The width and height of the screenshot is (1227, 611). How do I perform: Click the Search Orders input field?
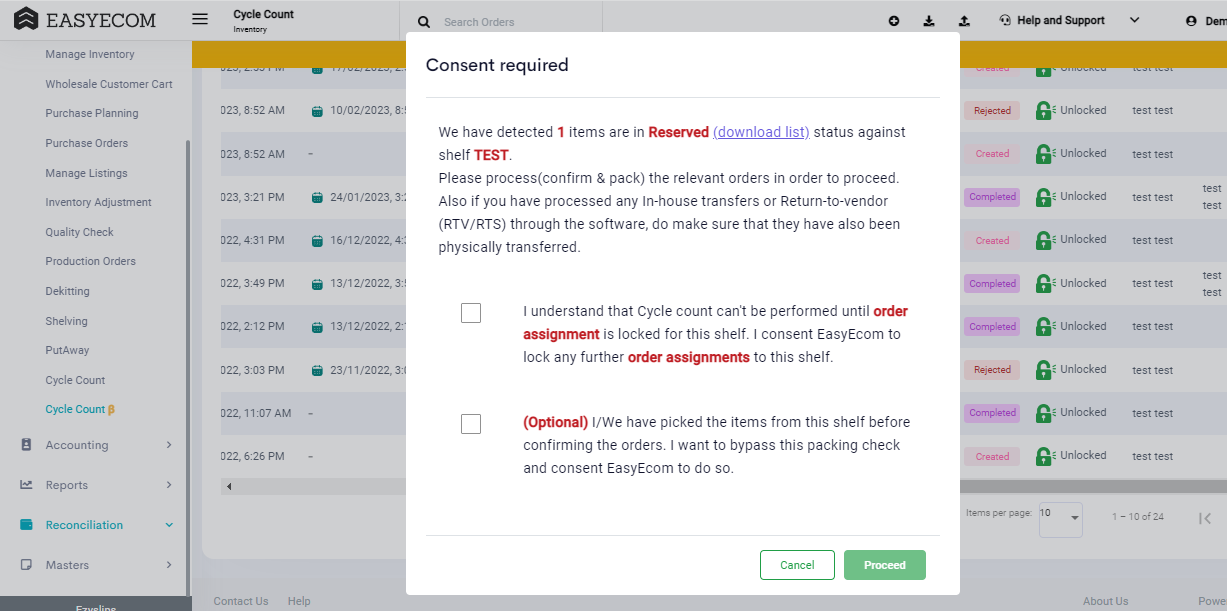click(515, 22)
